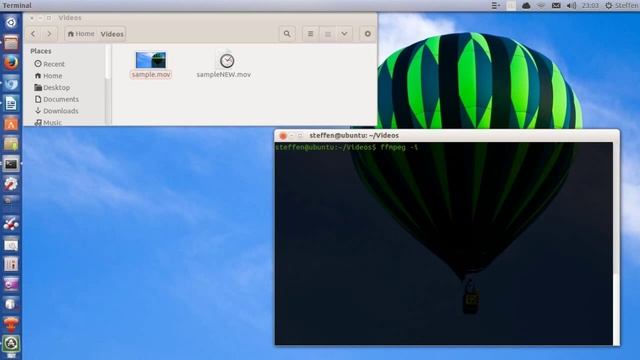The image size is (640, 360).
Task: Click the search icon in Files toolbar
Action: point(287,34)
